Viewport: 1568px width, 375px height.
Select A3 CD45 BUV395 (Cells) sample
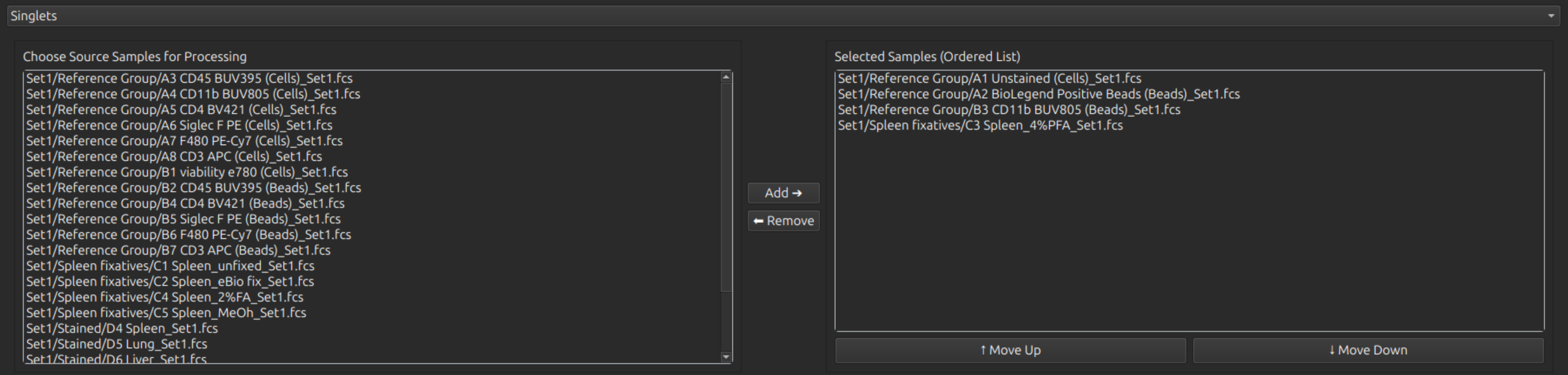click(x=372, y=79)
